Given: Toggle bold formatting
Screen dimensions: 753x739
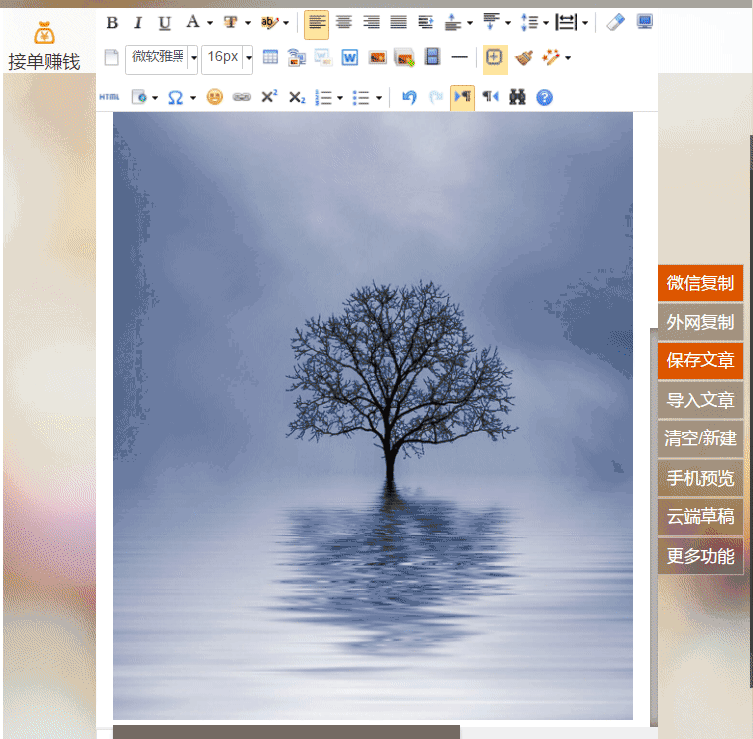Looking at the screenshot, I should tap(112, 23).
